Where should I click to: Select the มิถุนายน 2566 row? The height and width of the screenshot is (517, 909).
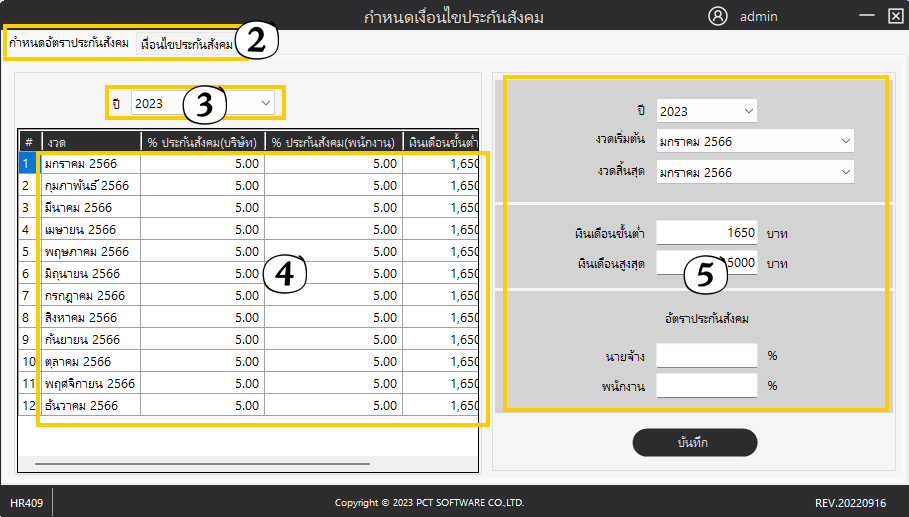90,273
